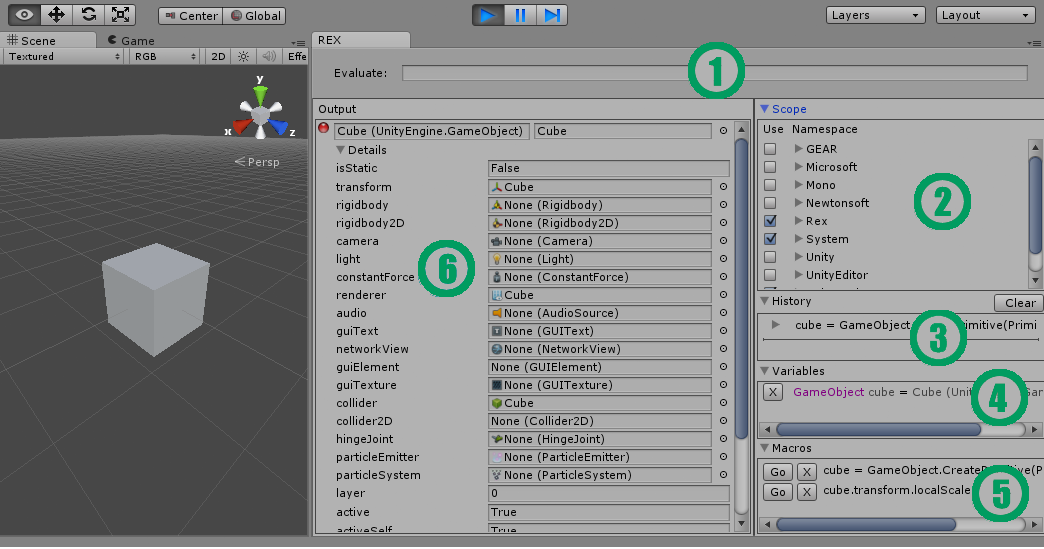Screen dimensions: 1044x549
Task: Expand the Rex namespace tree
Action: pos(798,221)
